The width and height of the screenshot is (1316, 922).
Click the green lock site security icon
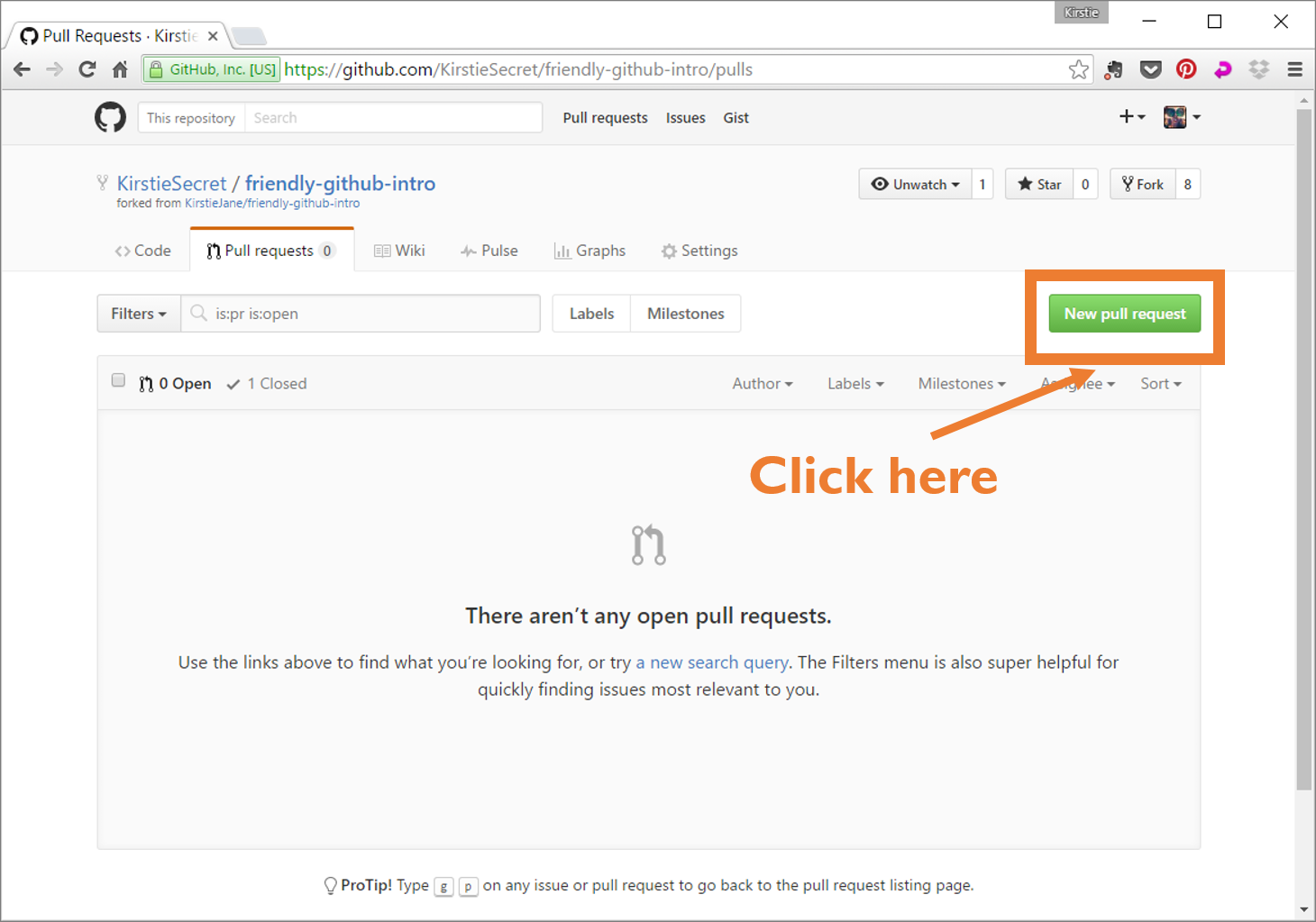pyautogui.click(x=156, y=69)
